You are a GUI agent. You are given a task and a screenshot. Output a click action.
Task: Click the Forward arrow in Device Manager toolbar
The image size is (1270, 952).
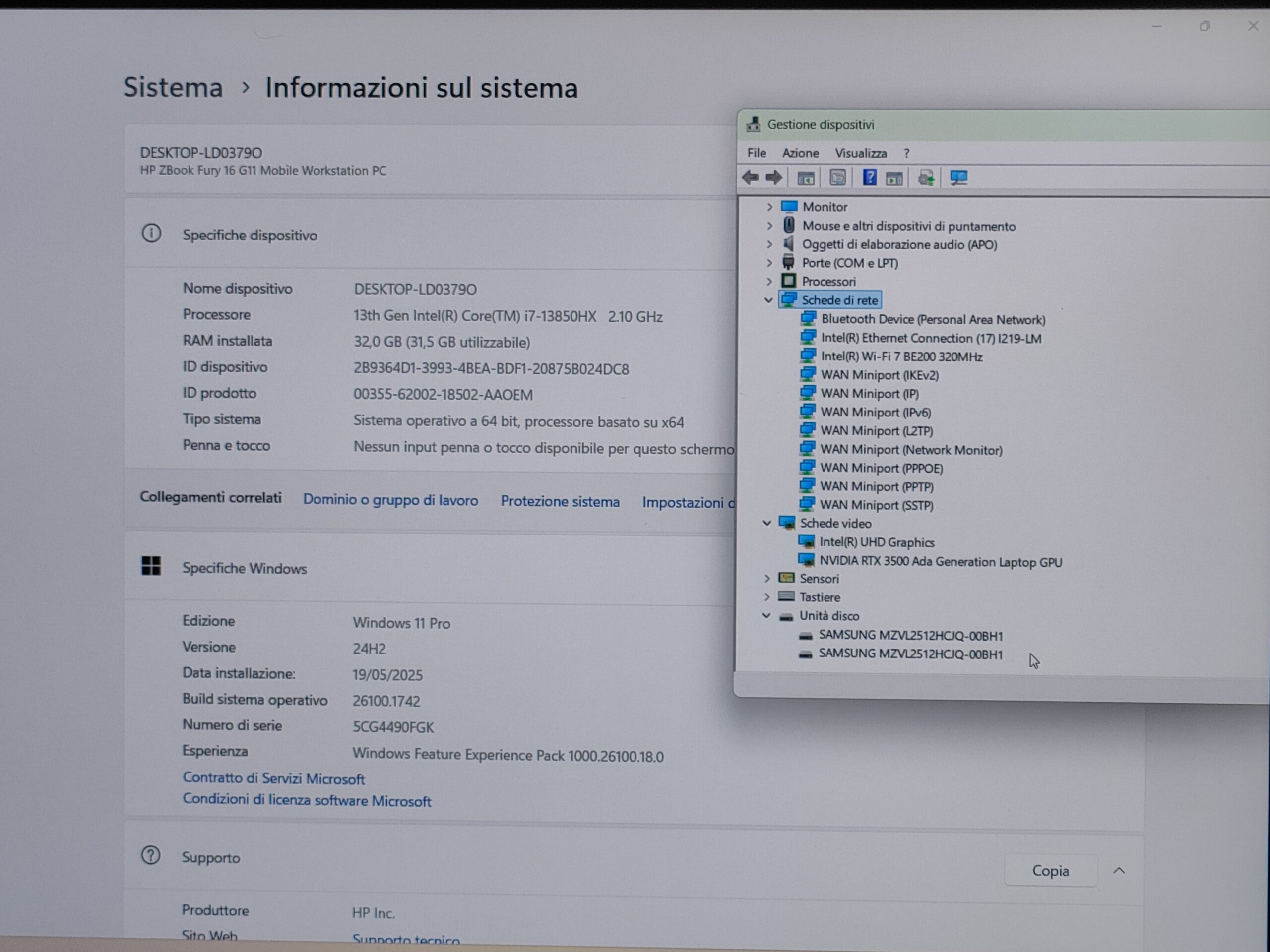point(774,178)
